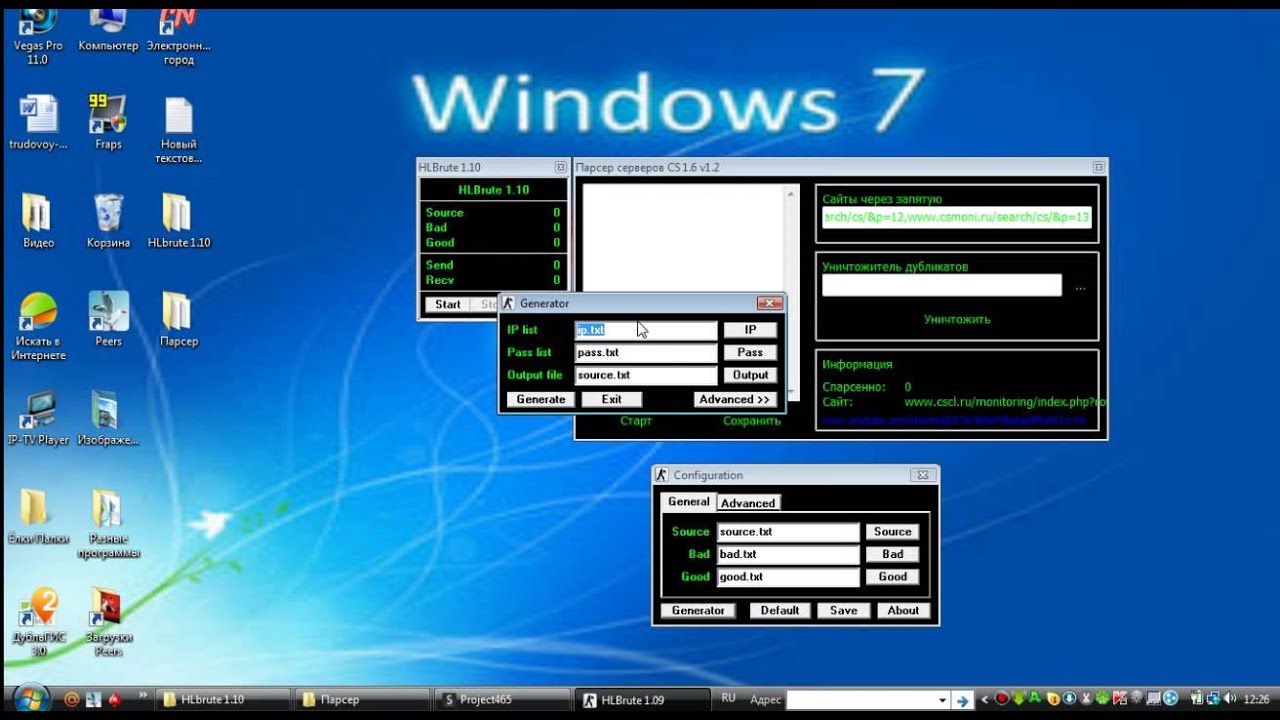Show hidden quick launch items chevron
The height and width of the screenshot is (720, 1280).
tap(142, 694)
